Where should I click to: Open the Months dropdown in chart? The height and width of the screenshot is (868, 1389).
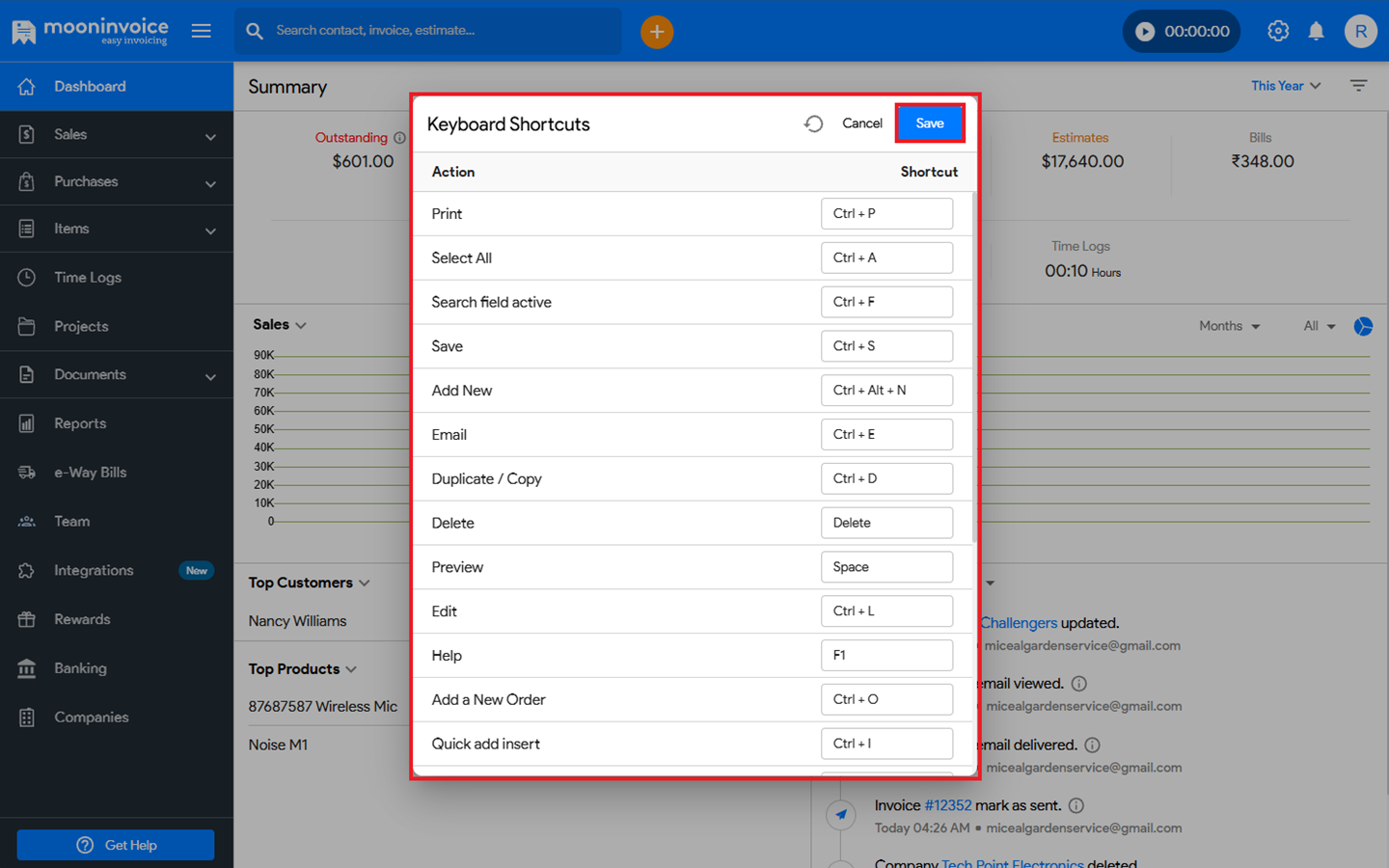1229,327
